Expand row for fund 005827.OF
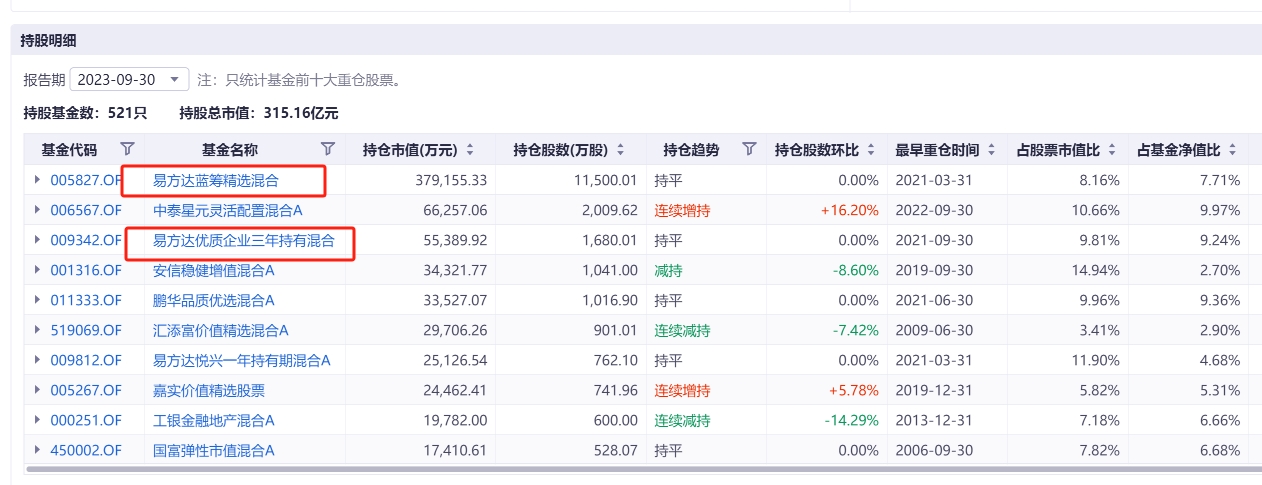 point(38,181)
